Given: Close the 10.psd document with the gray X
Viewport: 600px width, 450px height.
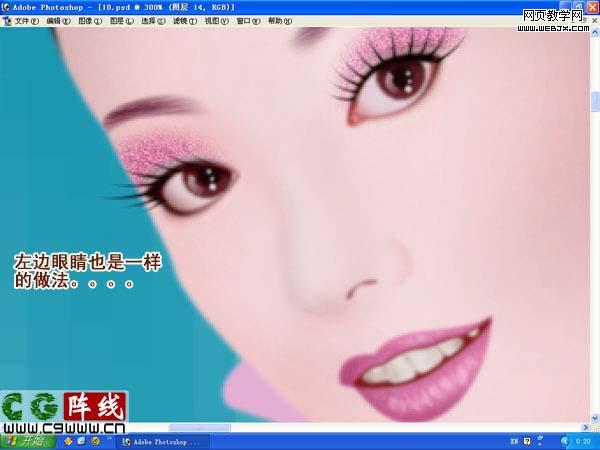Looking at the screenshot, I should tap(595, 21).
